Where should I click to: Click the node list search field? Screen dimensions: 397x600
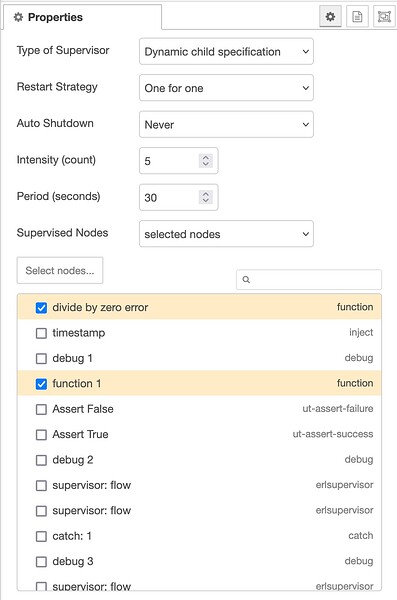[x=309, y=280]
